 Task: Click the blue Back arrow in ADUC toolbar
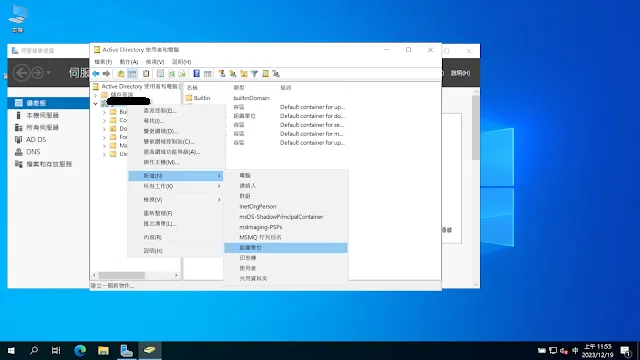coord(96,74)
